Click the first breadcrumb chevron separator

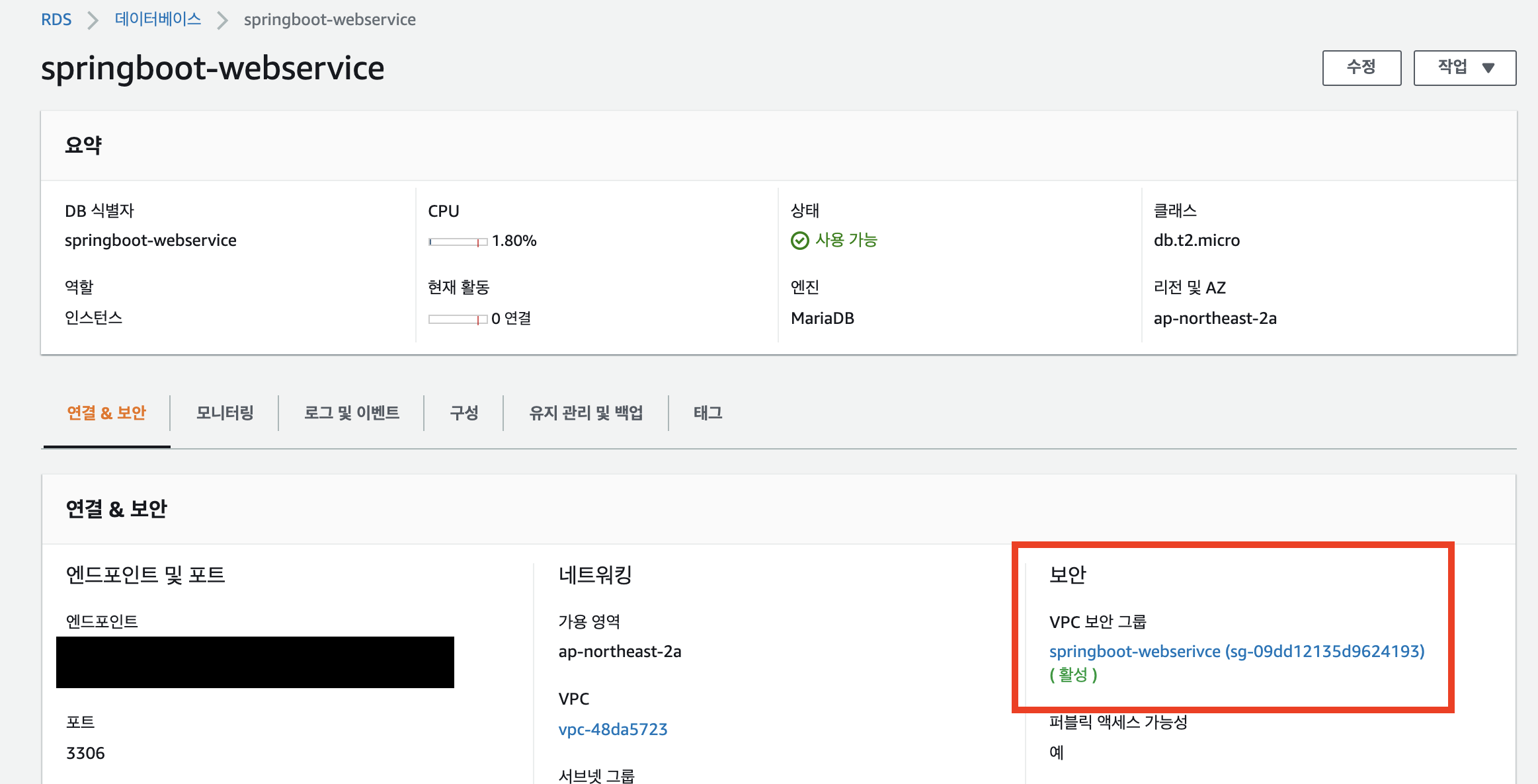pos(93,20)
